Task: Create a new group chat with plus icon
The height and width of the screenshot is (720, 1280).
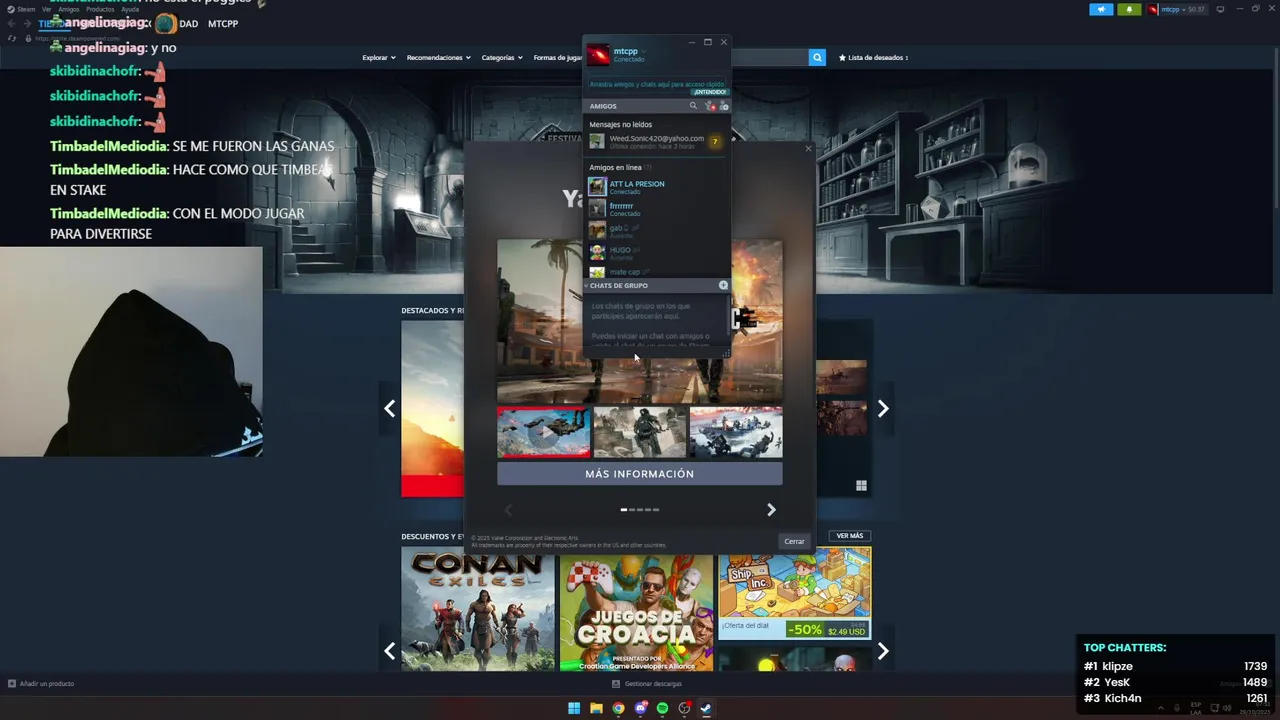Action: [x=723, y=286]
